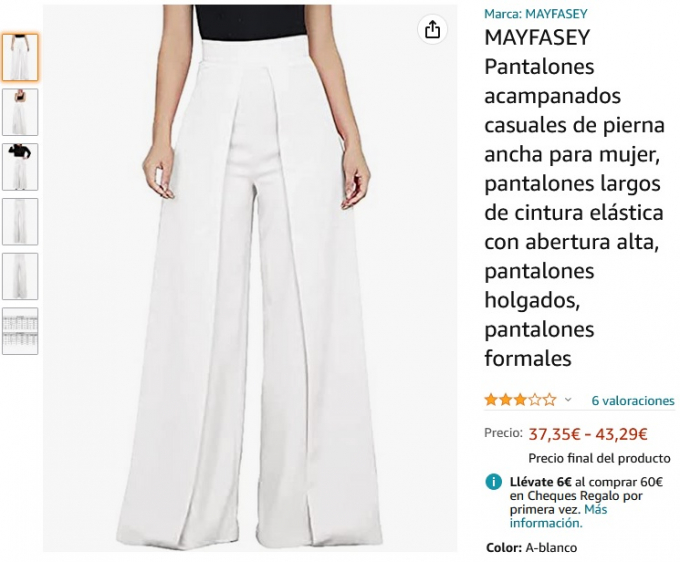Click the blue info icon beside Llévate 6€
Image resolution: width=680 pixels, height=562 pixels.
494,482
